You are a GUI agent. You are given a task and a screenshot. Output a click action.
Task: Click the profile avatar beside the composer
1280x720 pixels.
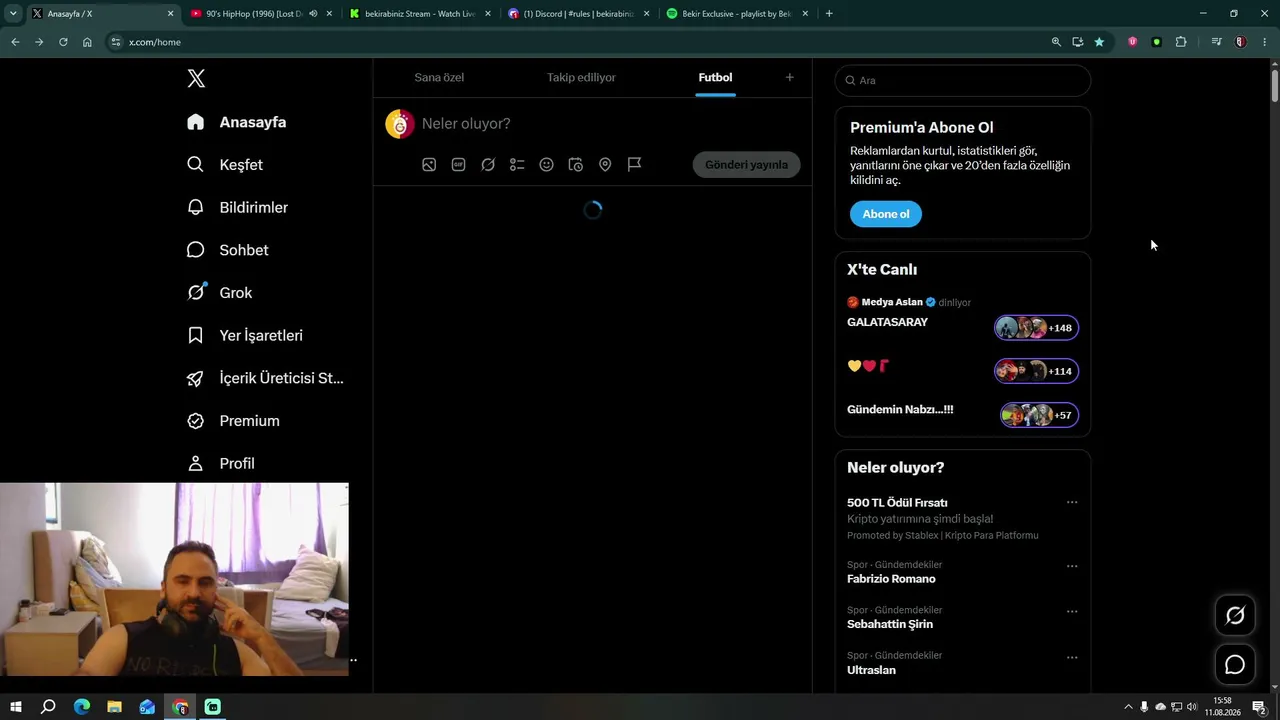pos(399,123)
